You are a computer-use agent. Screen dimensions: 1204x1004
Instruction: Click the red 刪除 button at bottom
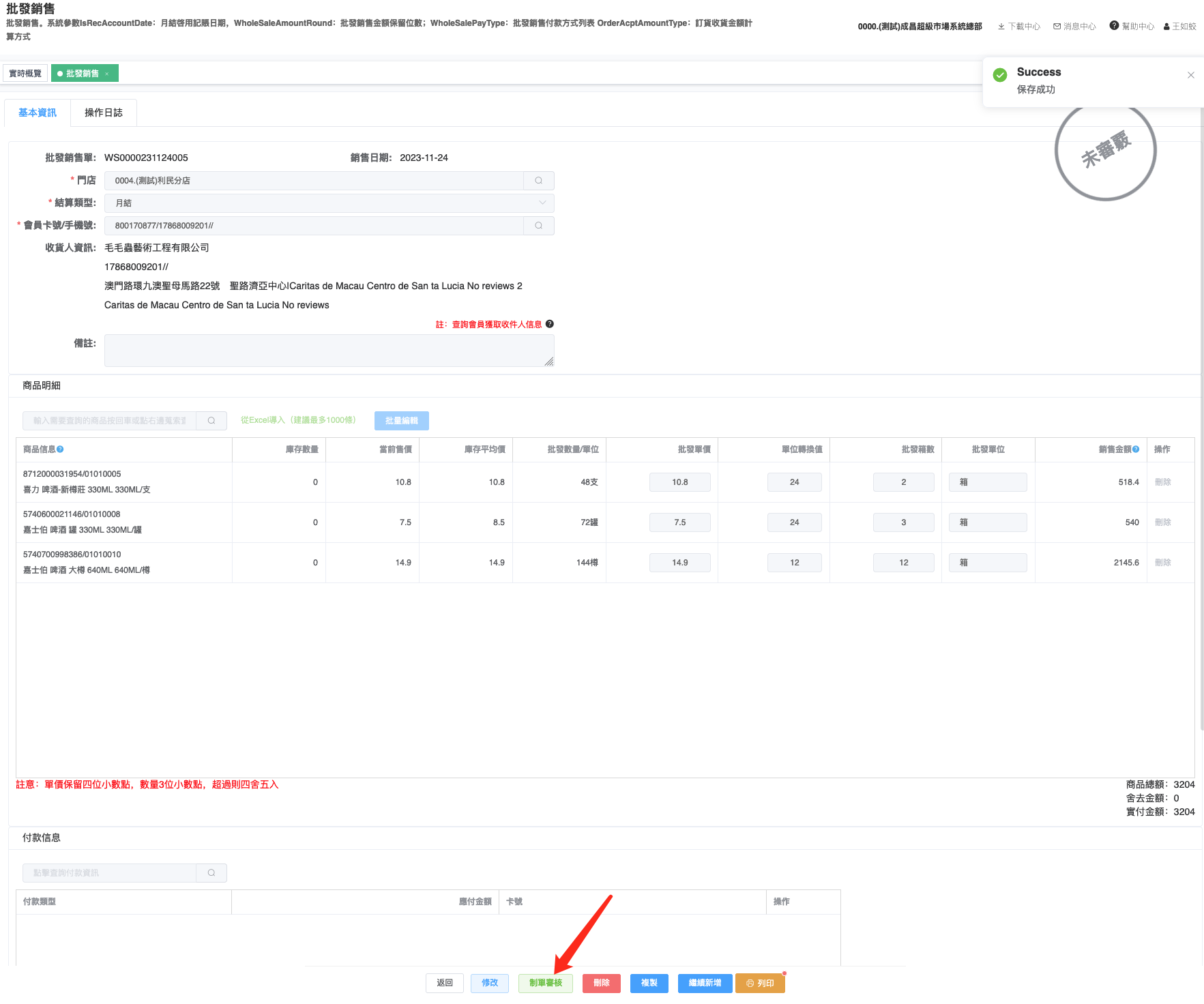pos(601,983)
